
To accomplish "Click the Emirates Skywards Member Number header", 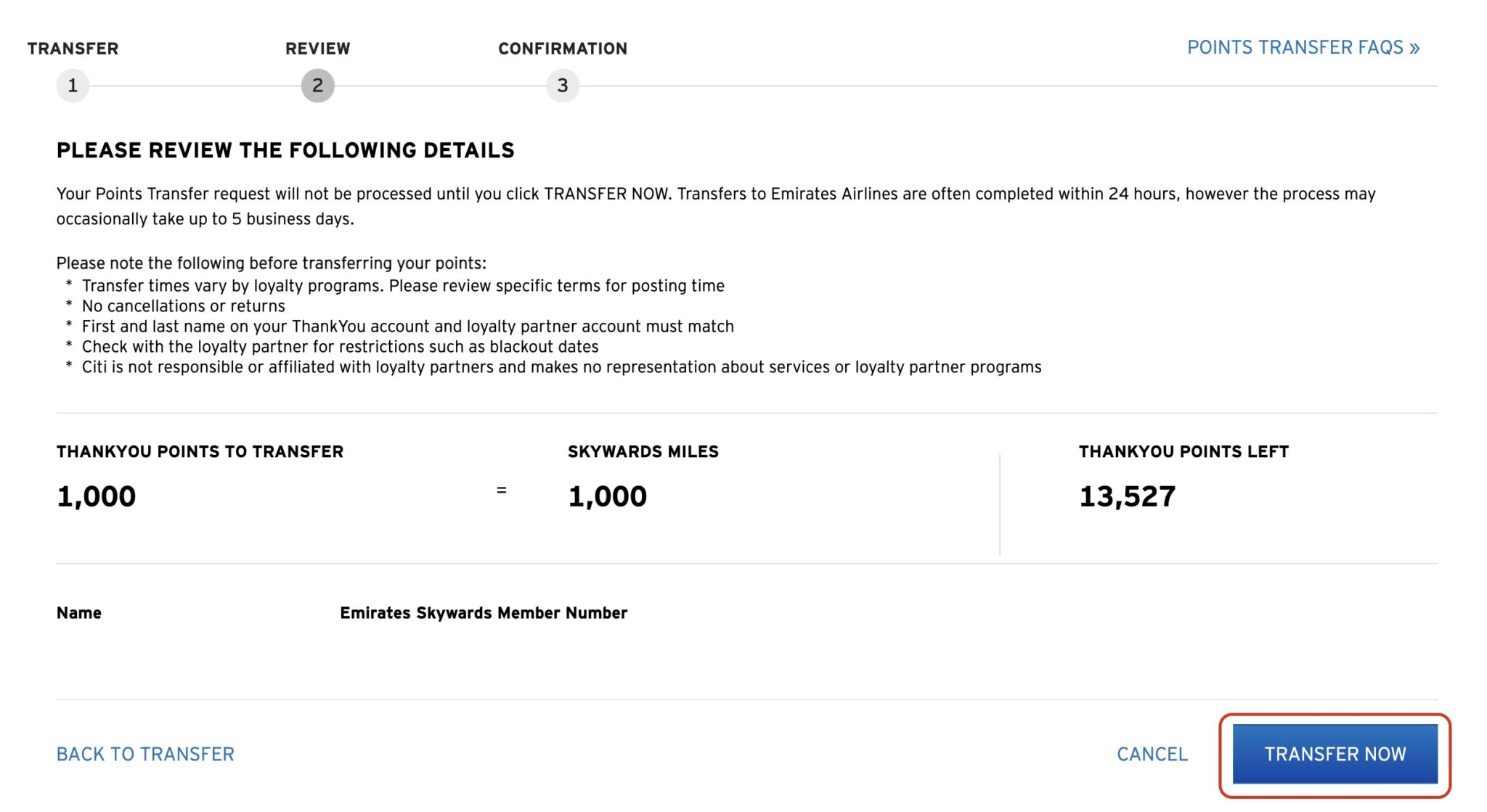I will click(x=483, y=612).
